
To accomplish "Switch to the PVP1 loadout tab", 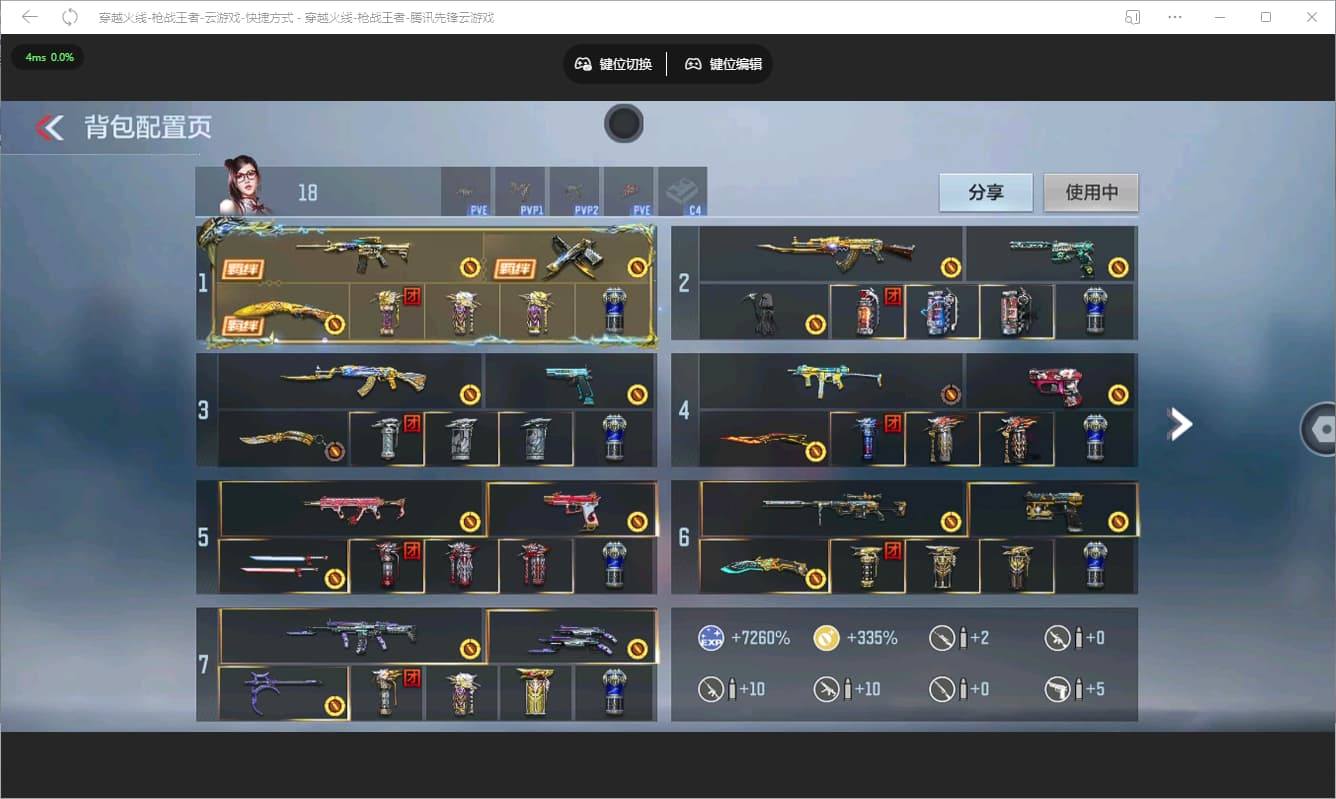I will (520, 192).
